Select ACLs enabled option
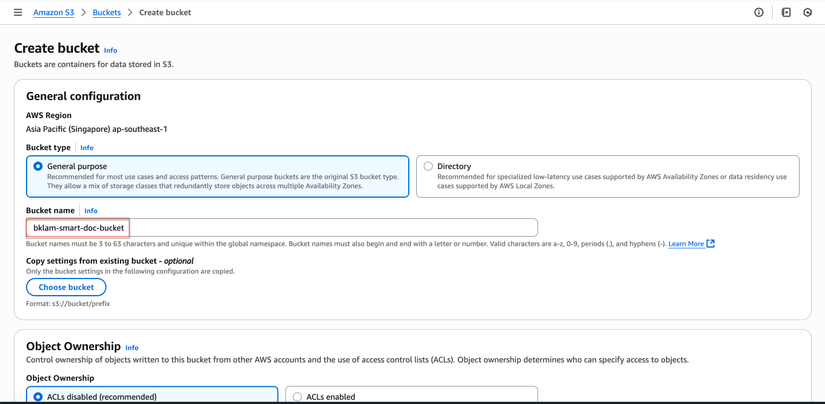 tap(297, 397)
